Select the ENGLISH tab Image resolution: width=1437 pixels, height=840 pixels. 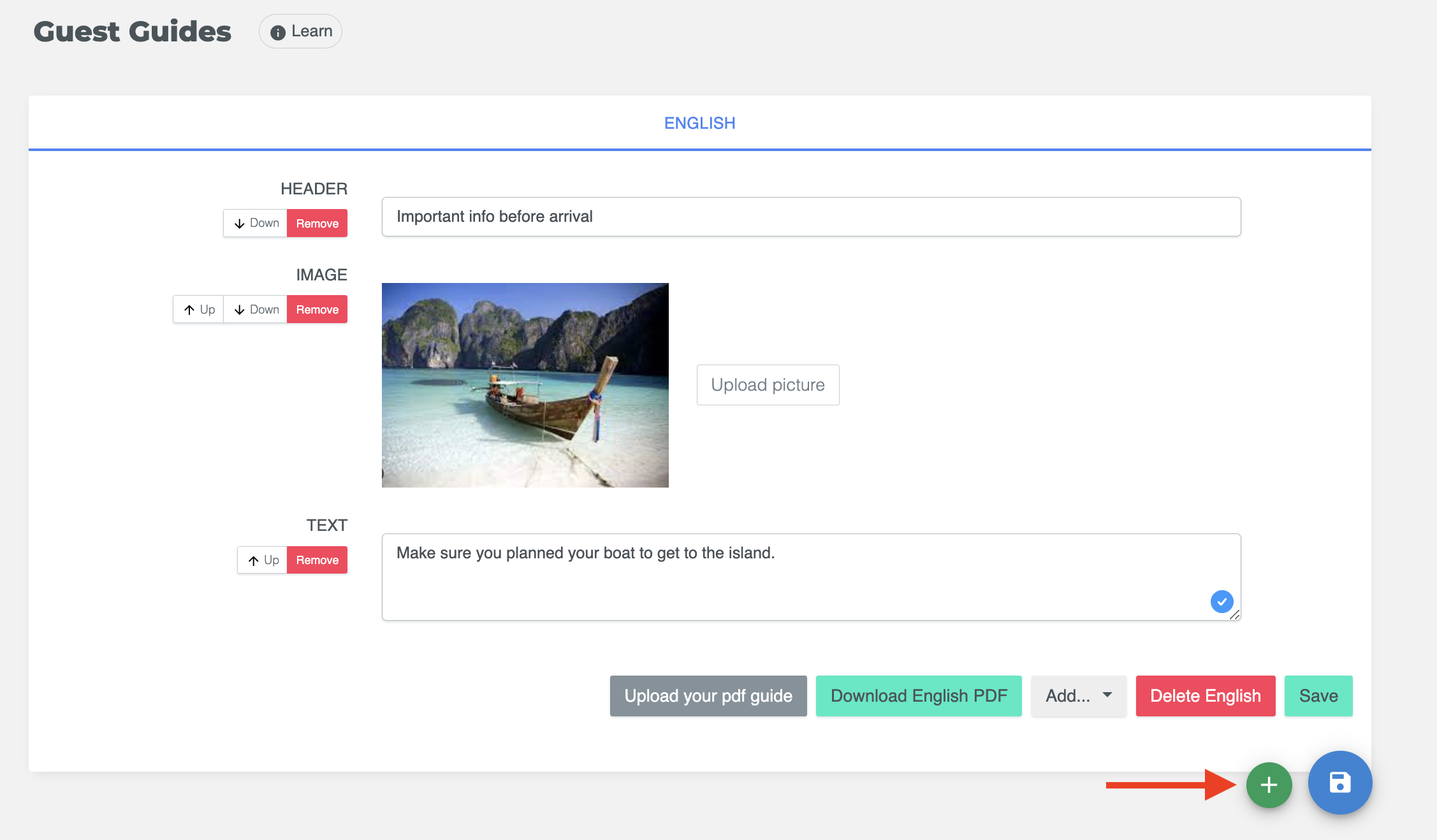(699, 123)
